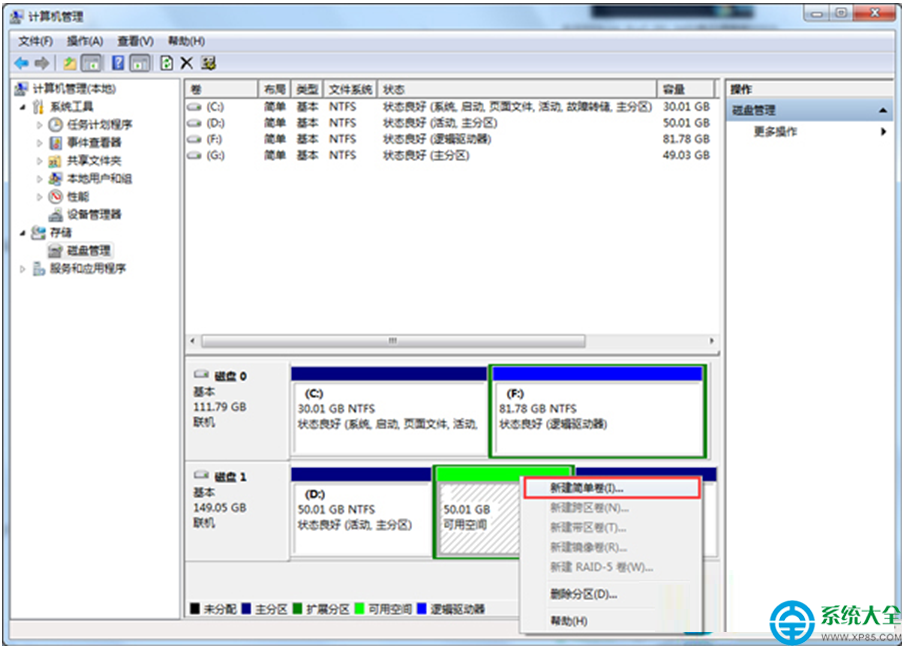
Task: Collapse the 磁盘管理 actions section arrow
Action: pos(883,110)
